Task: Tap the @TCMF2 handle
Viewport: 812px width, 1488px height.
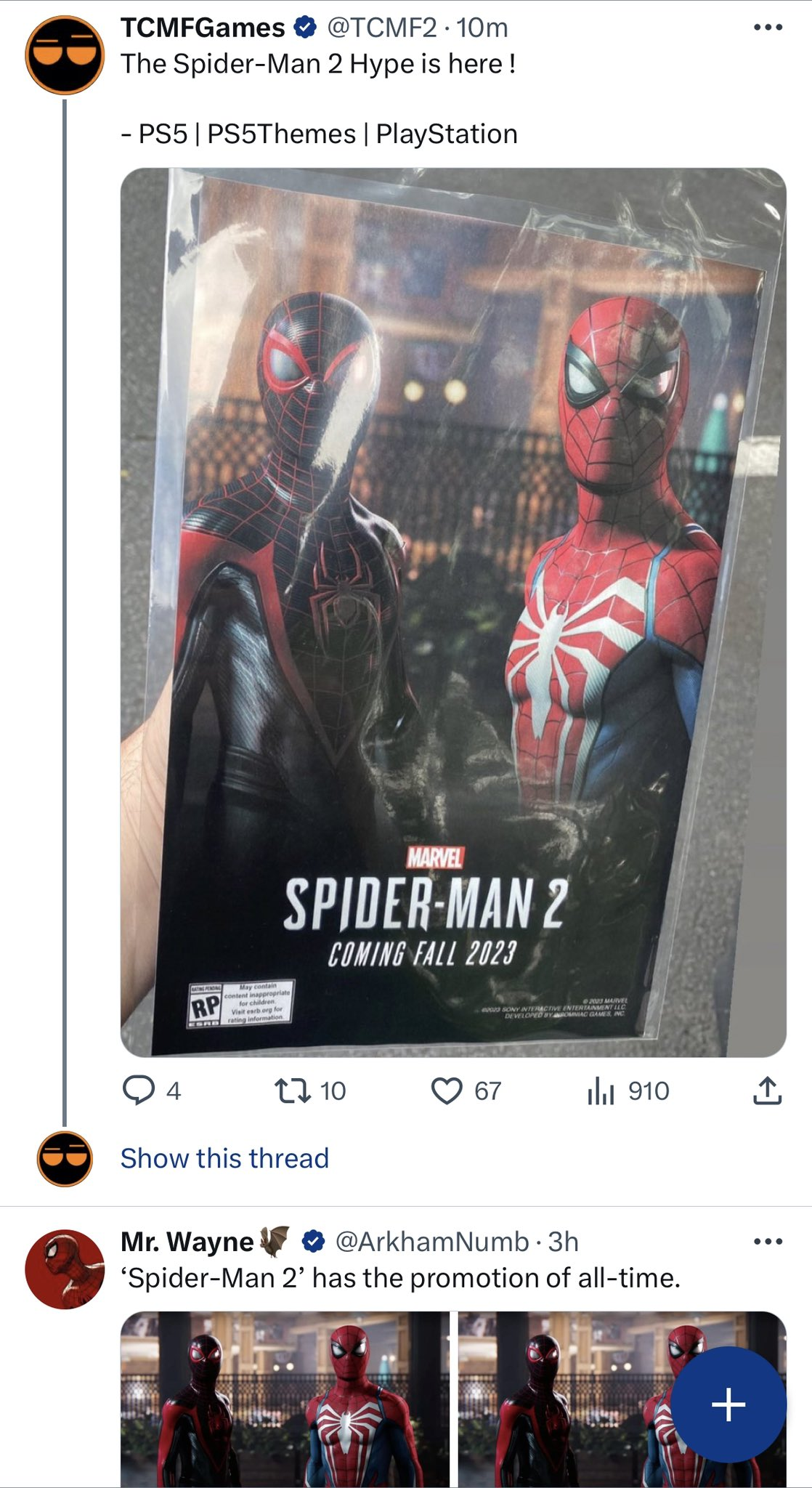Action: 382,28
